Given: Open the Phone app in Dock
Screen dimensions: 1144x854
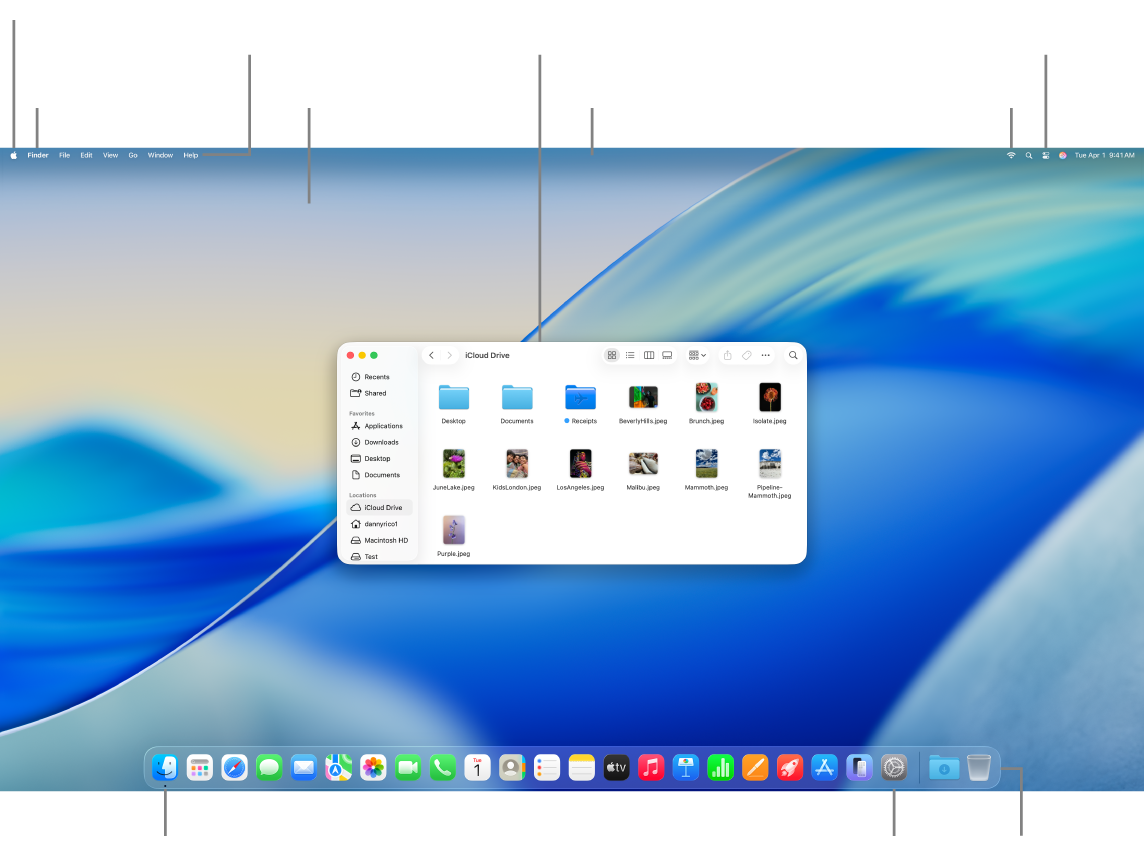Looking at the screenshot, I should [442, 767].
